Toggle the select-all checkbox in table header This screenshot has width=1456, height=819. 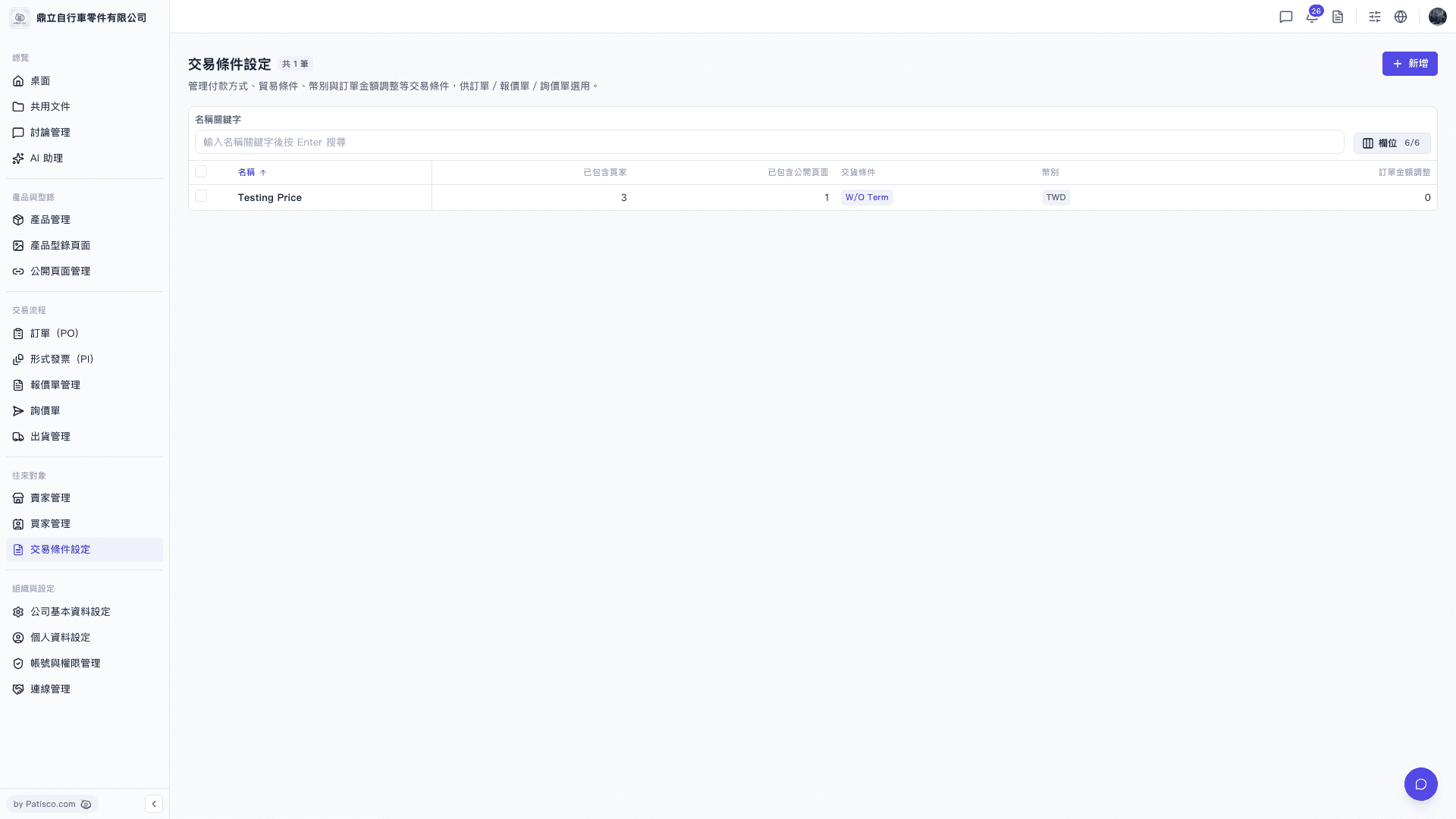201,172
